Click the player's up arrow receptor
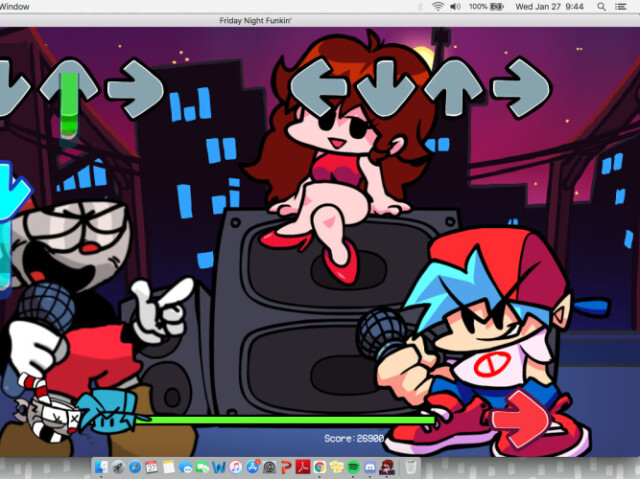640x479 pixels. [x=452, y=88]
